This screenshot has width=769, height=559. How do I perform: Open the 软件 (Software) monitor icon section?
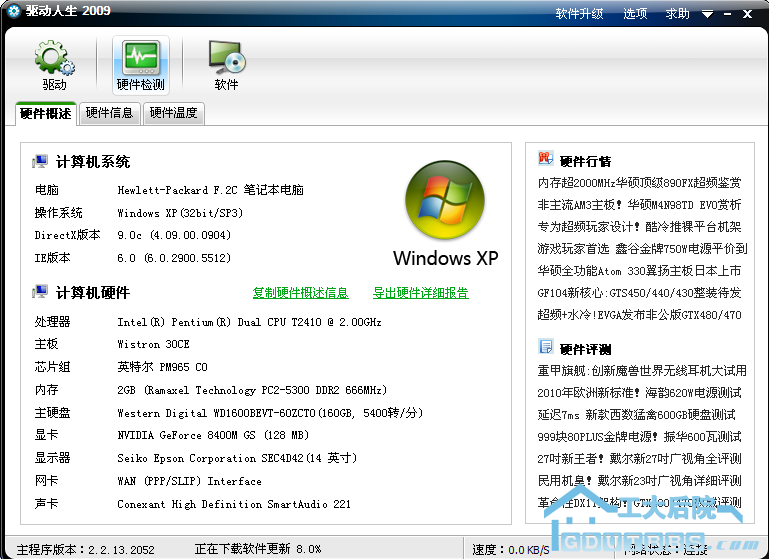(226, 60)
